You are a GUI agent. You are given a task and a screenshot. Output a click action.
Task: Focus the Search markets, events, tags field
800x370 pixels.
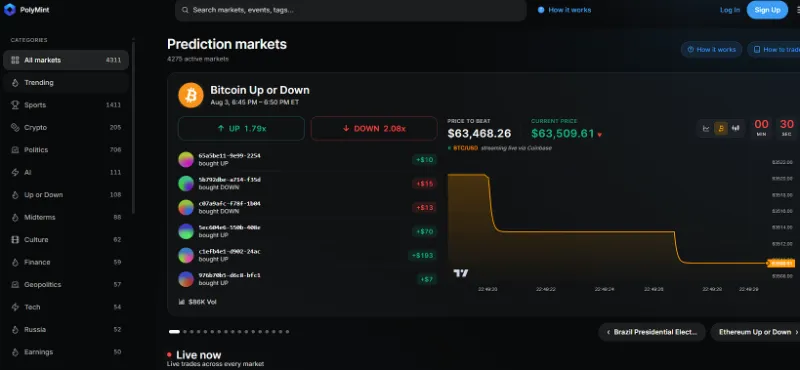pyautogui.click(x=351, y=10)
